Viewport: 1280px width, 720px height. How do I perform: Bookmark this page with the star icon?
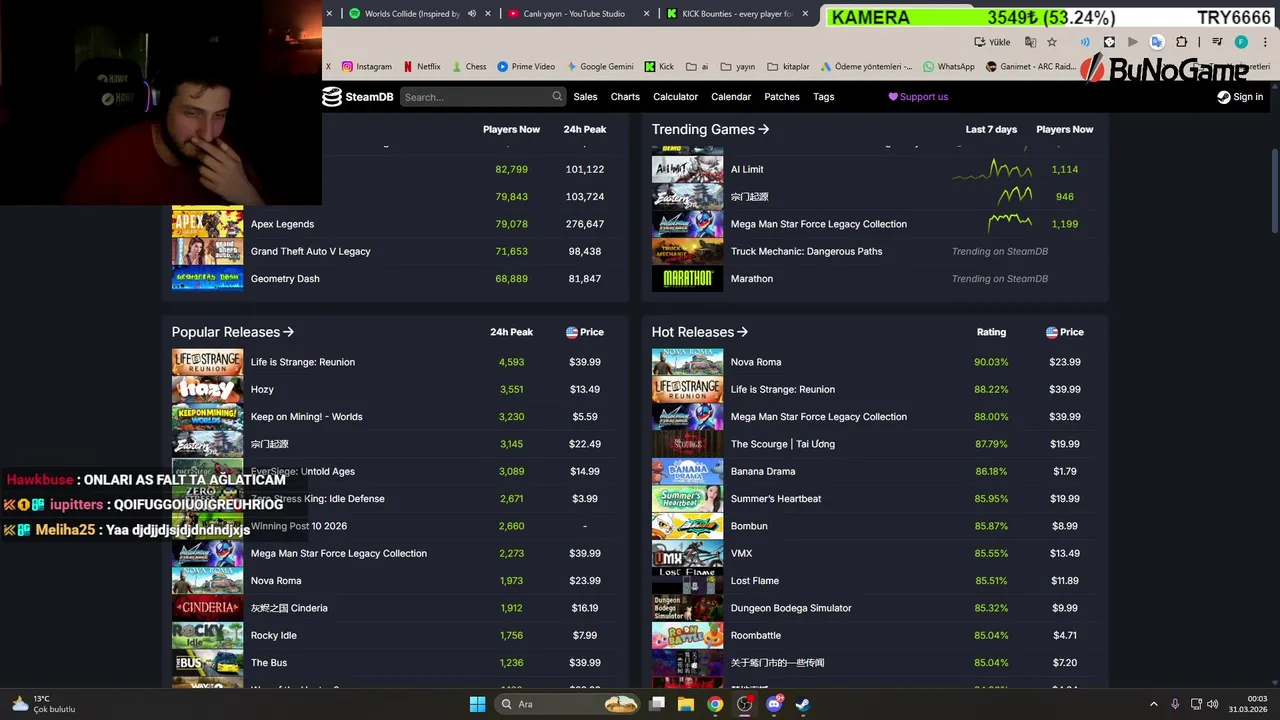pos(1052,42)
